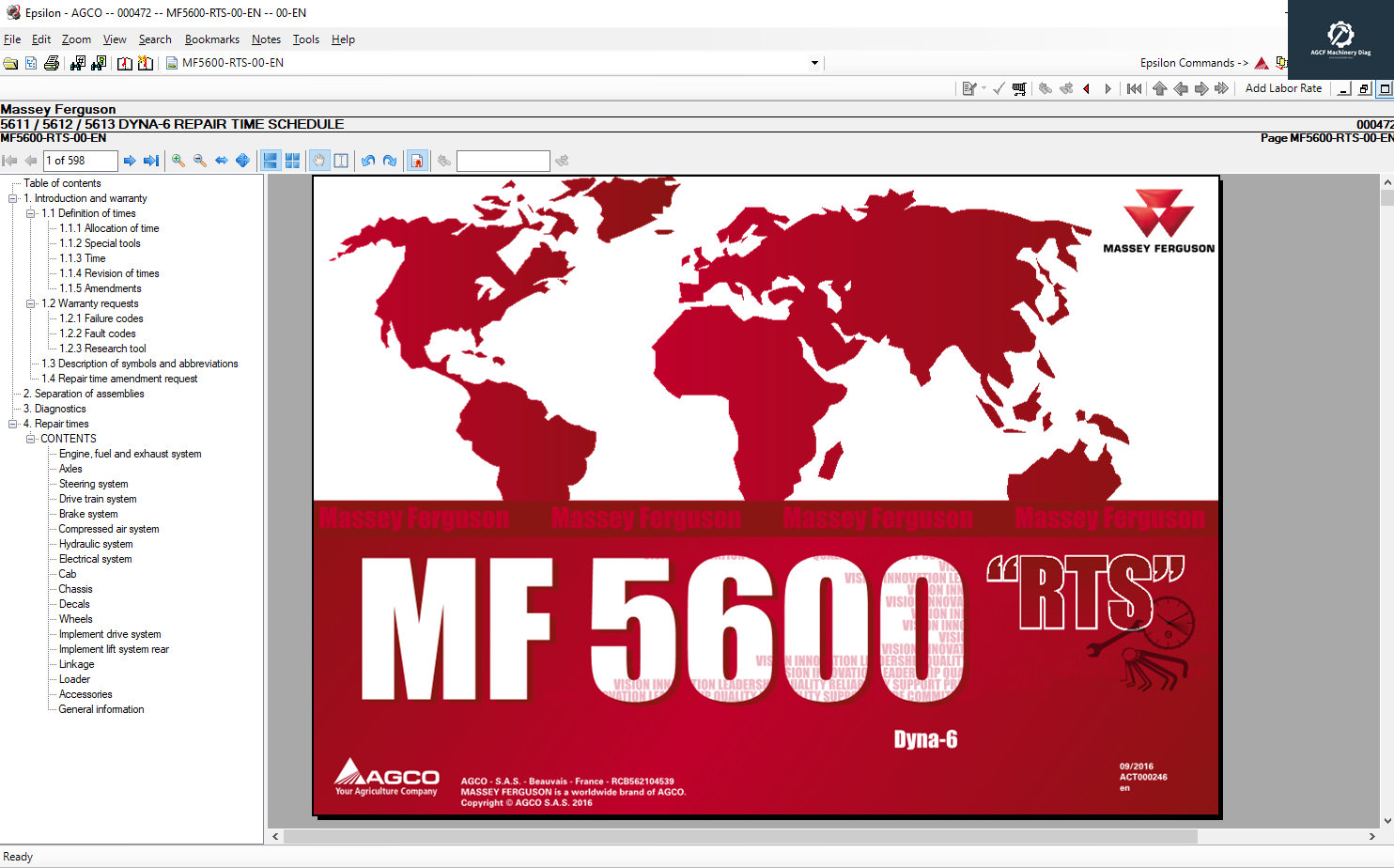The width and height of the screenshot is (1394, 868).
Task: Click the shopping cart icon
Action: (1019, 88)
